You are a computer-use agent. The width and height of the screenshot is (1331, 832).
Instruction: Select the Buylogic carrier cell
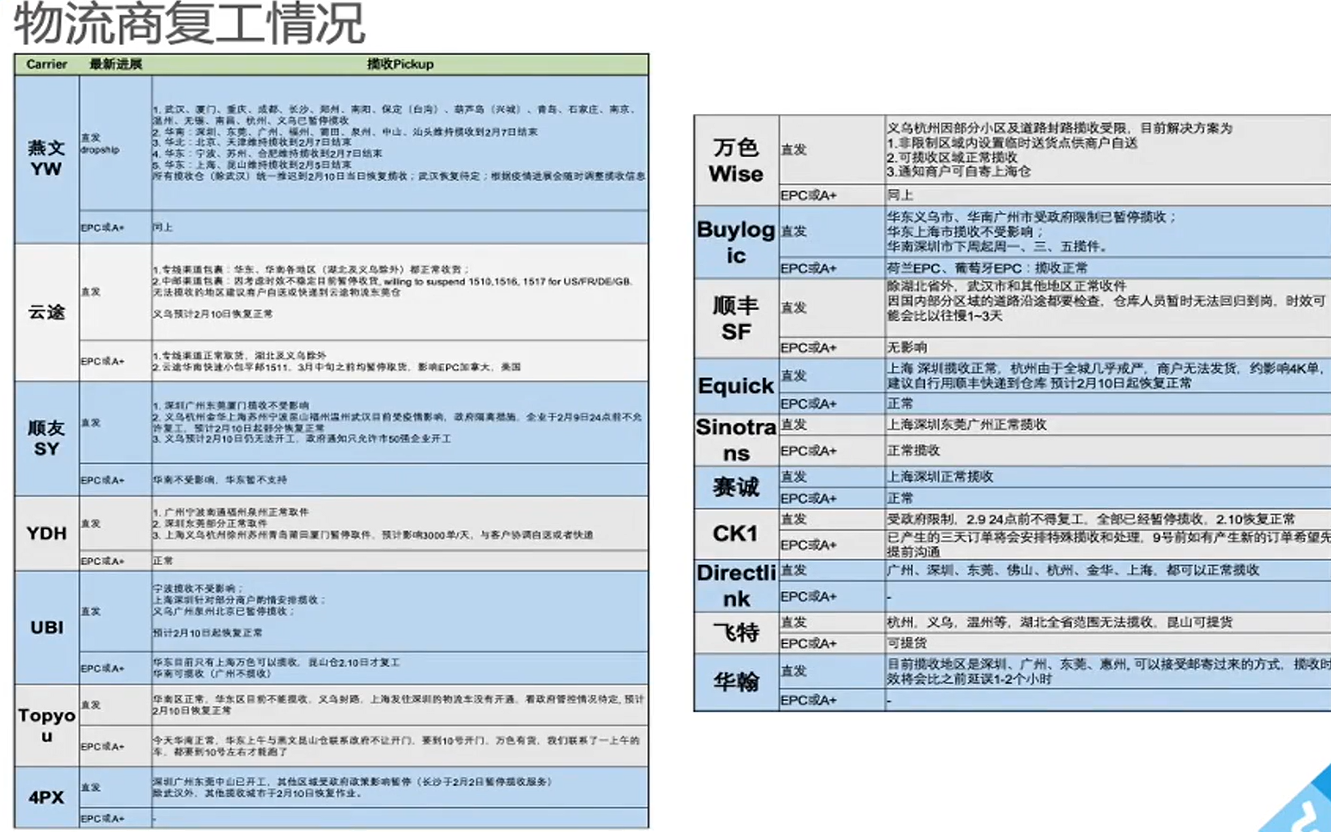pyautogui.click(x=736, y=242)
